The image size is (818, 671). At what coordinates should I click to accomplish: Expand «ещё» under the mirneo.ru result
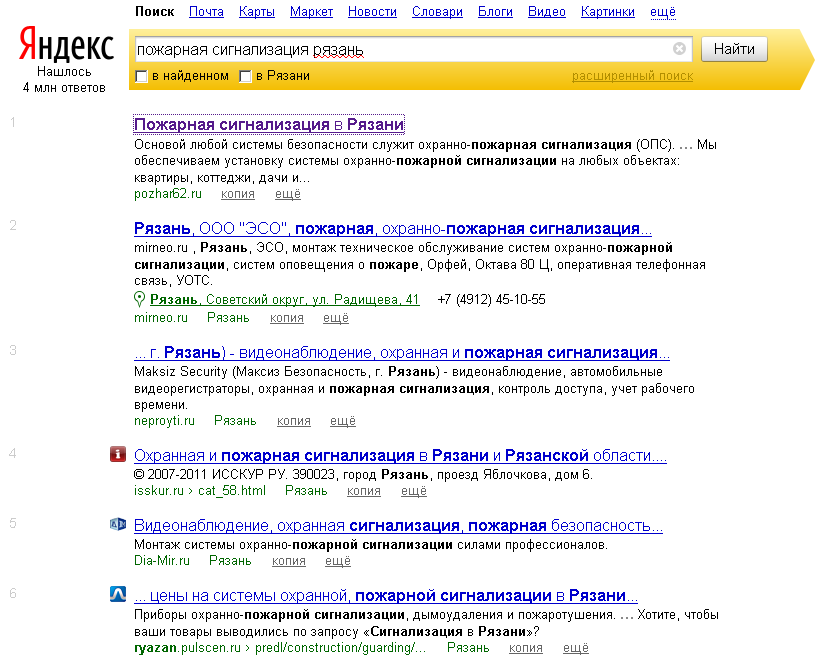pos(335,317)
